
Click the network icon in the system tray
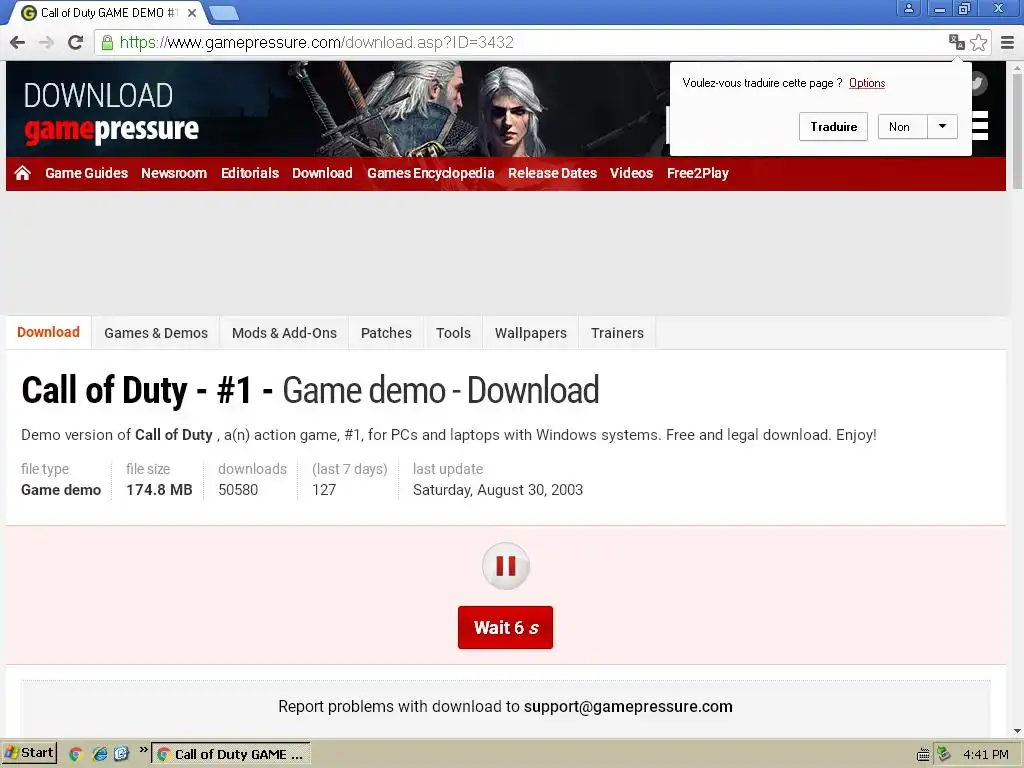[943, 754]
